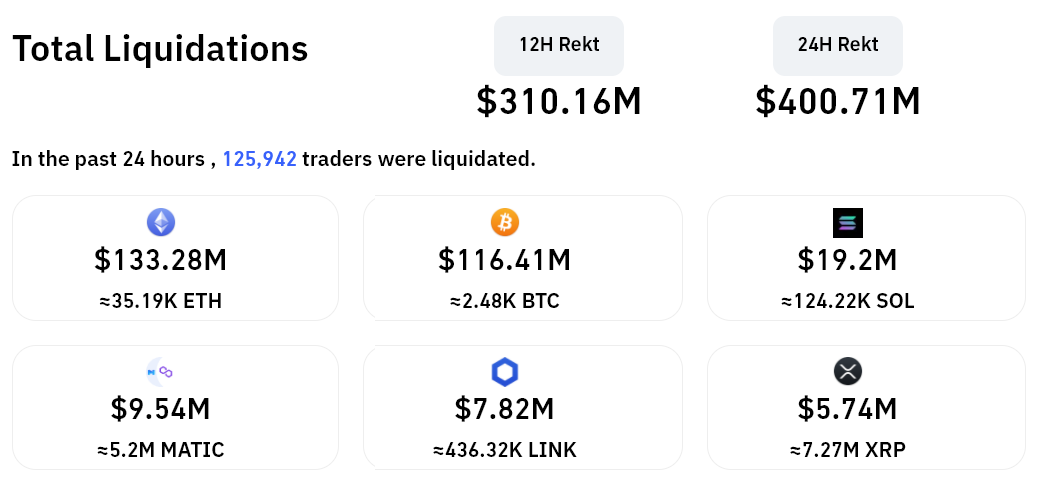Click the MATIC Polygon coin icon

[x=160, y=372]
